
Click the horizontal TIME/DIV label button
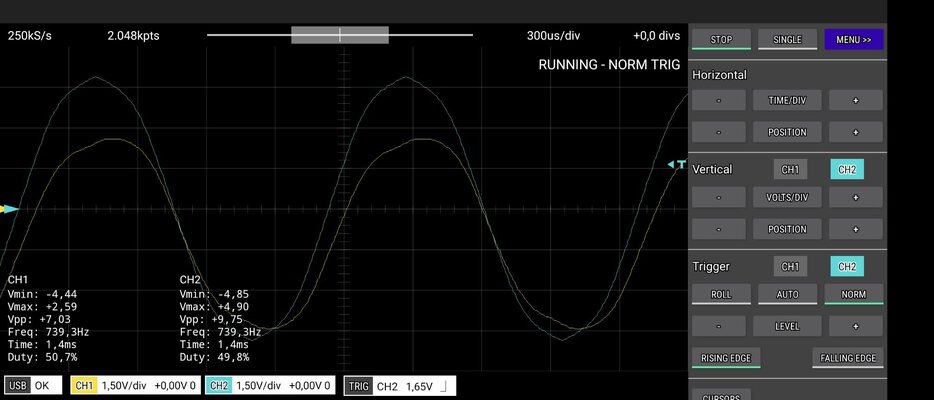click(x=787, y=100)
